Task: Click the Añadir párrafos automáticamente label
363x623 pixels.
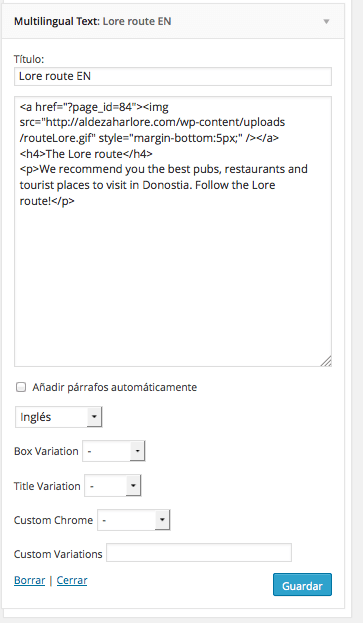Action: tap(114, 387)
